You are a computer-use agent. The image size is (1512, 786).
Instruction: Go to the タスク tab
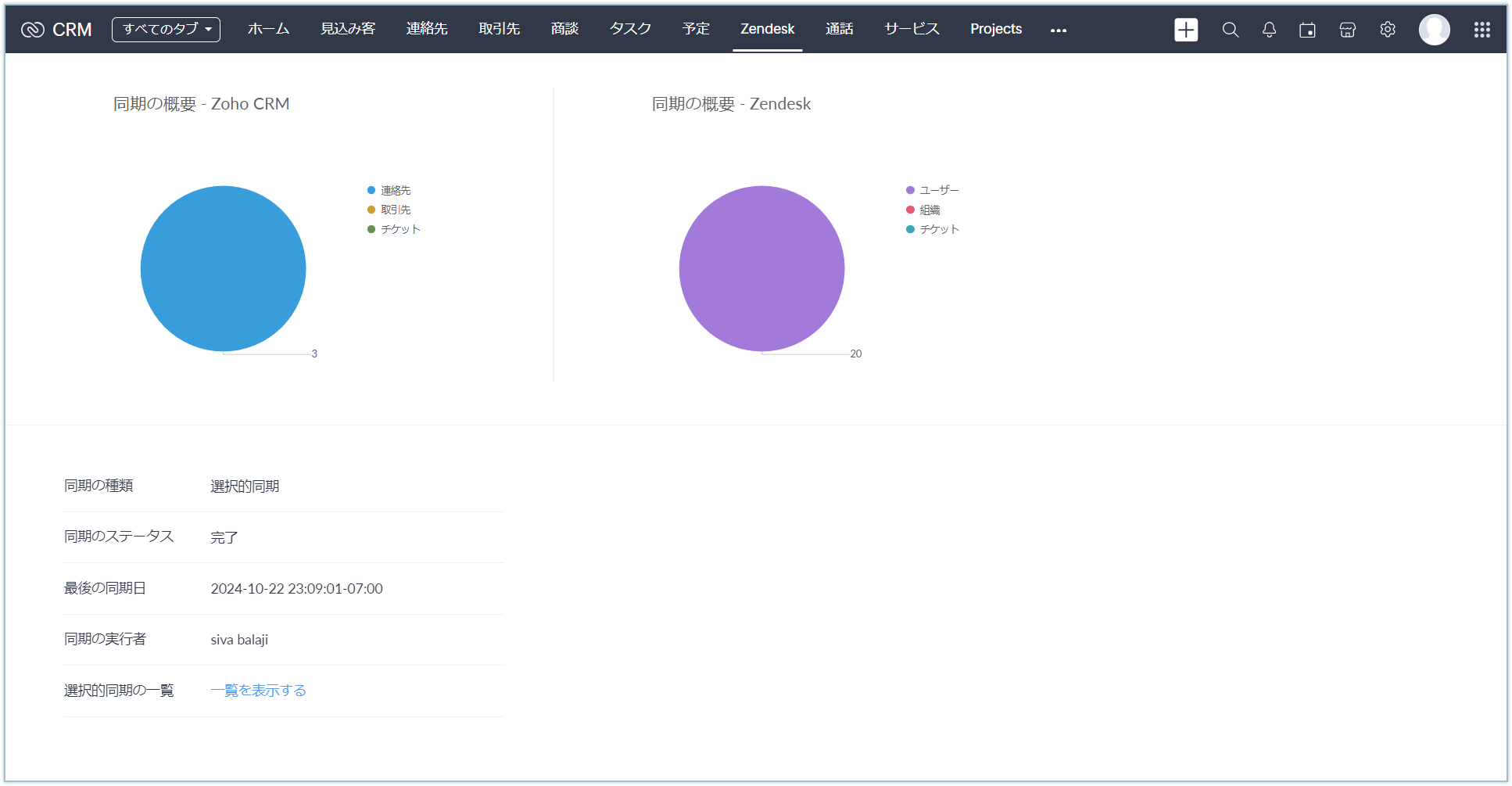pos(631,29)
